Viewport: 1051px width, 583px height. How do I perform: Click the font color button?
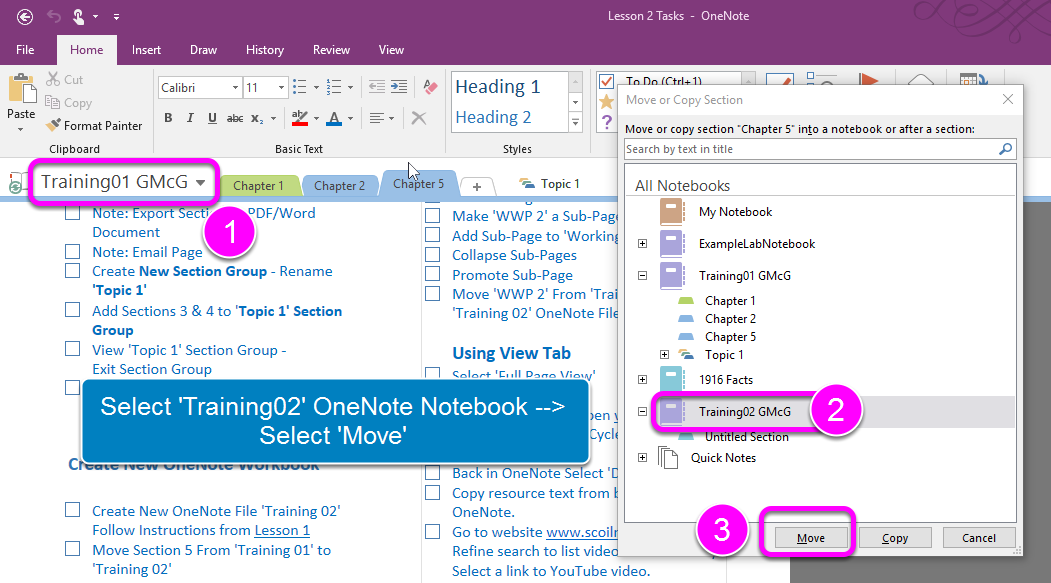point(334,118)
